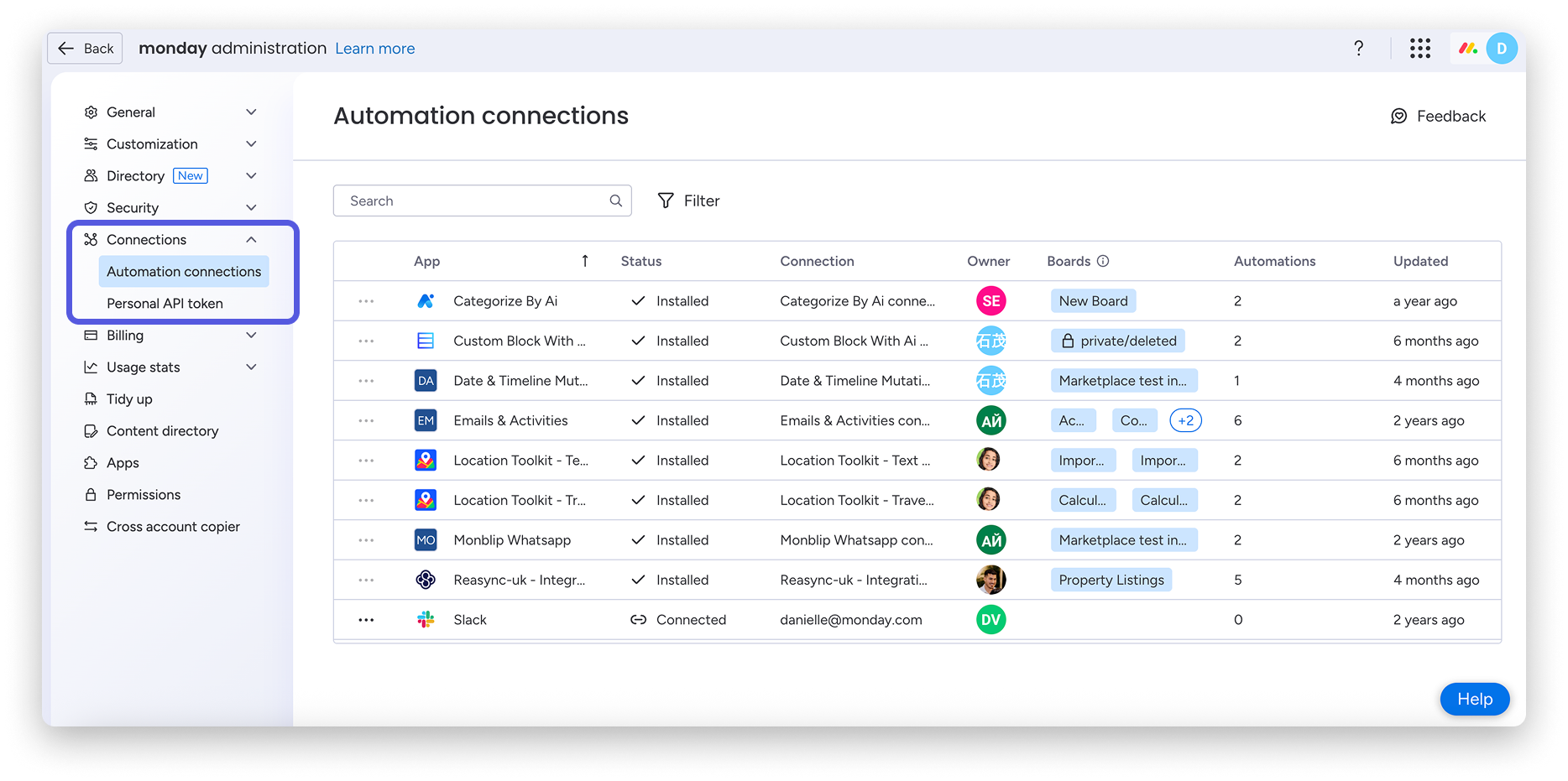Image resolution: width=1568 pixels, height=781 pixels.
Task: Open Content directory page
Action: point(162,431)
